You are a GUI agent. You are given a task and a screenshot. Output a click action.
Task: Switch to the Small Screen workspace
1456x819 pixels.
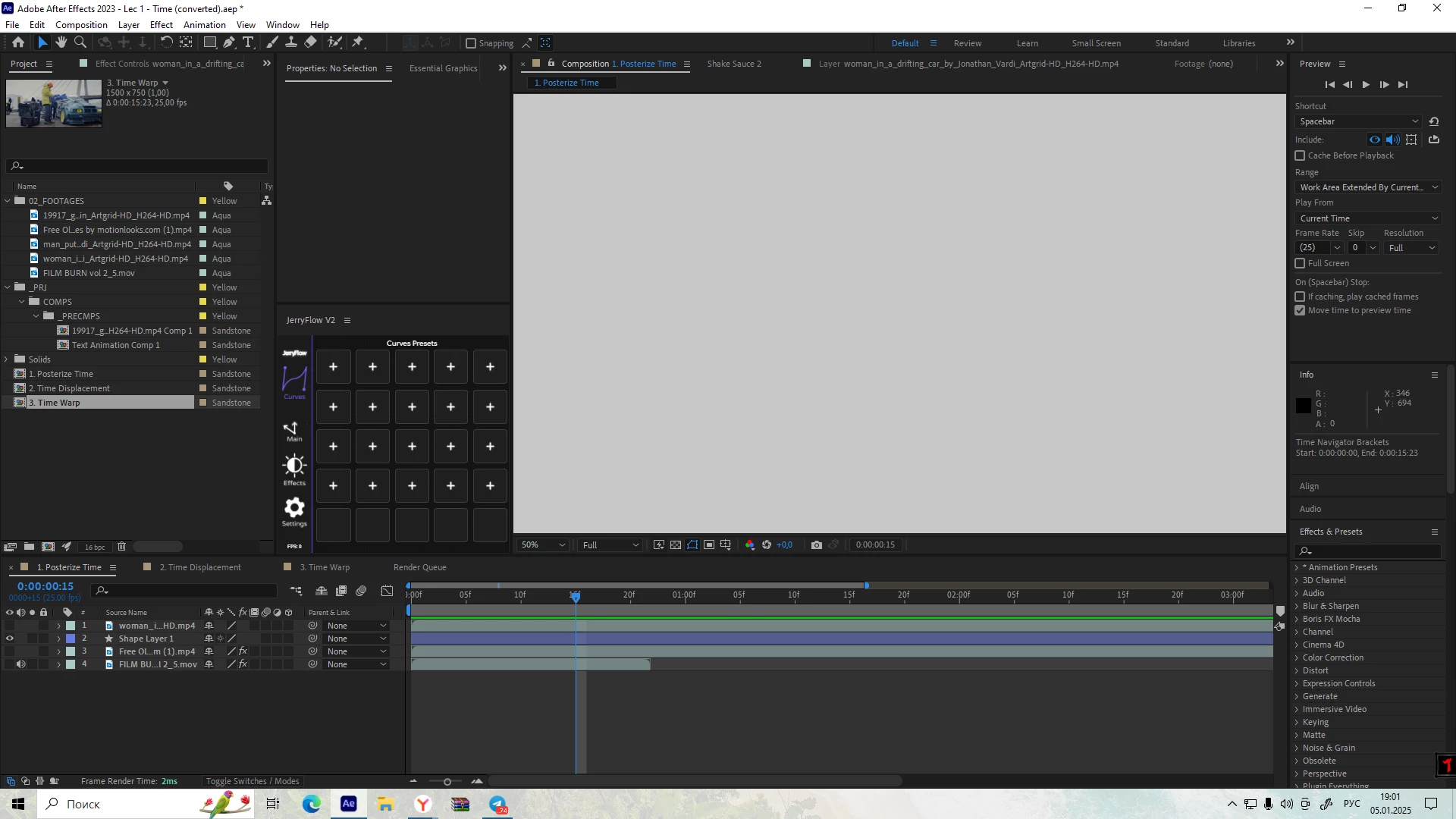[1096, 43]
